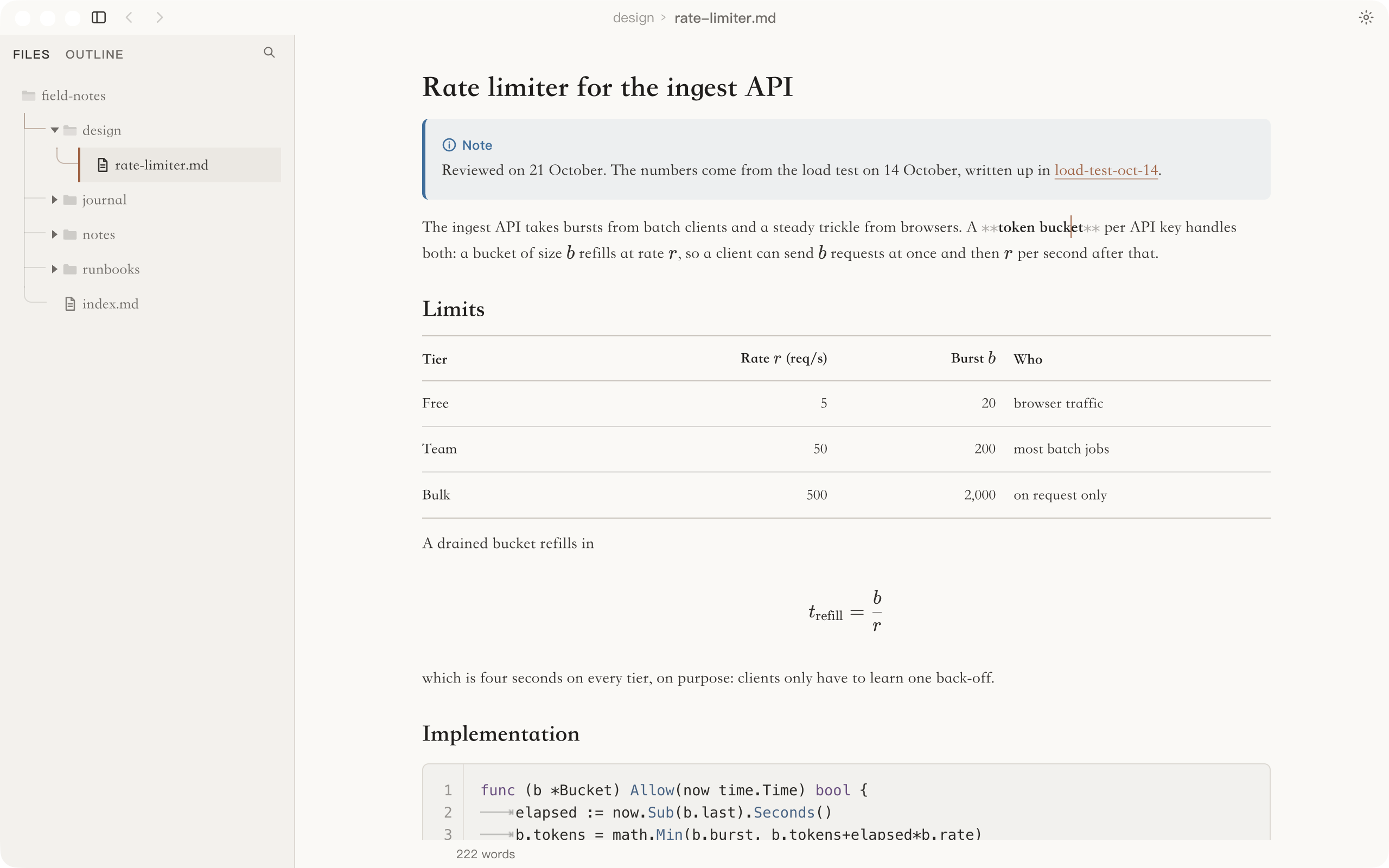Click the 2,000 burst value
The width and height of the screenshot is (1389, 868).
tap(980, 495)
